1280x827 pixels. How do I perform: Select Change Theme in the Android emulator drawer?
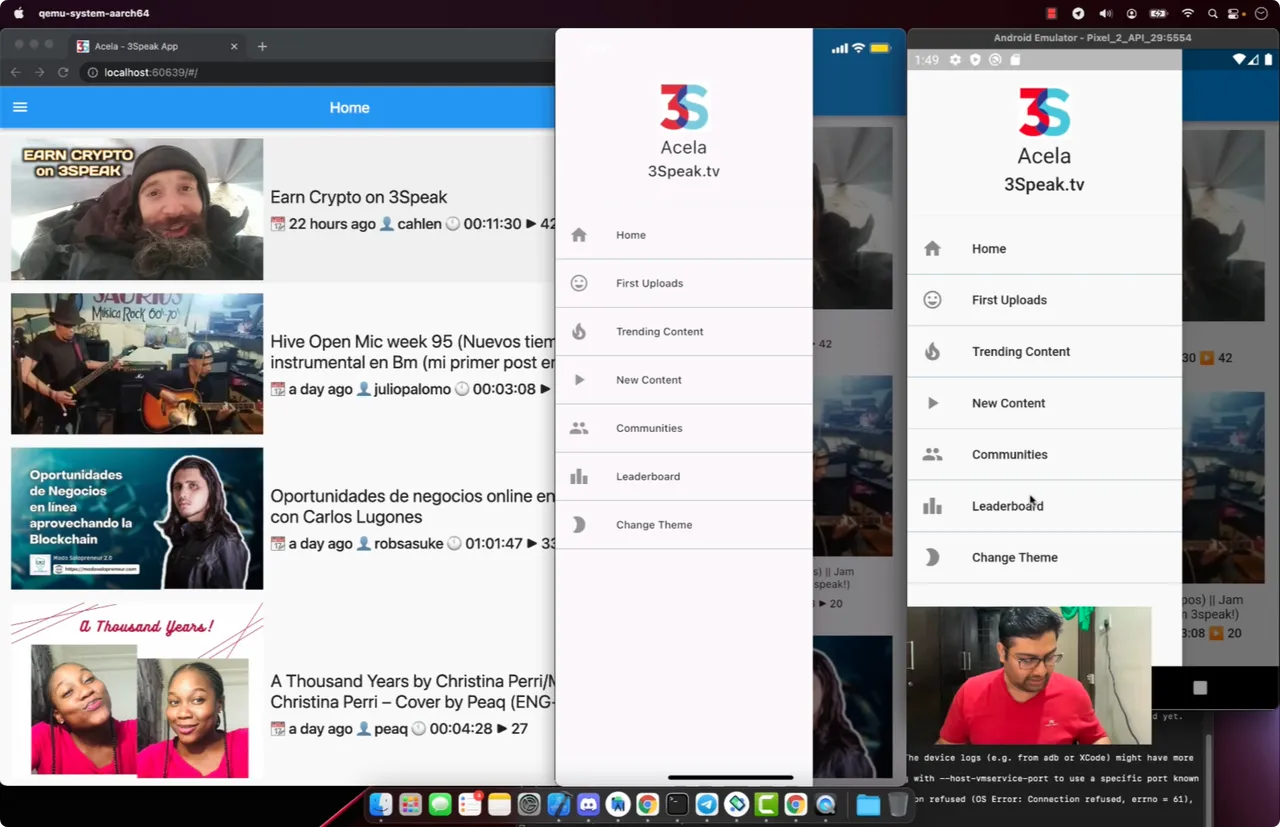pos(1044,558)
